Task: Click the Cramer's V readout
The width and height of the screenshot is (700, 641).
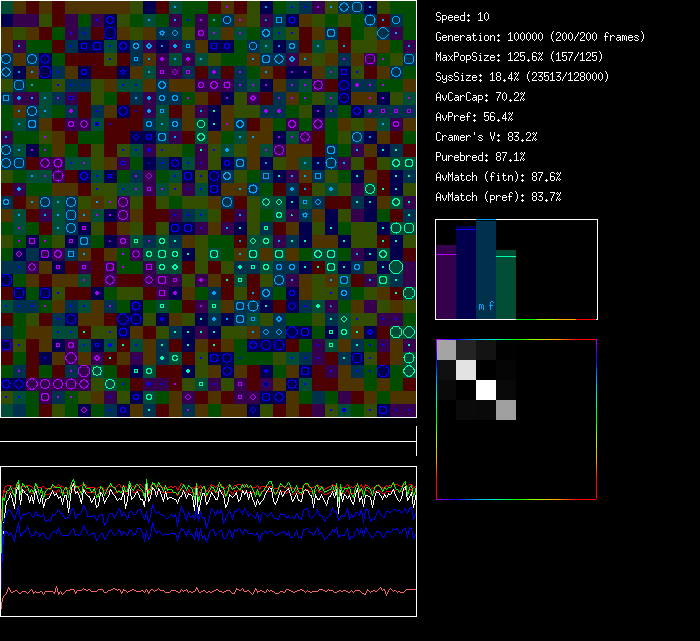Action: [486, 137]
